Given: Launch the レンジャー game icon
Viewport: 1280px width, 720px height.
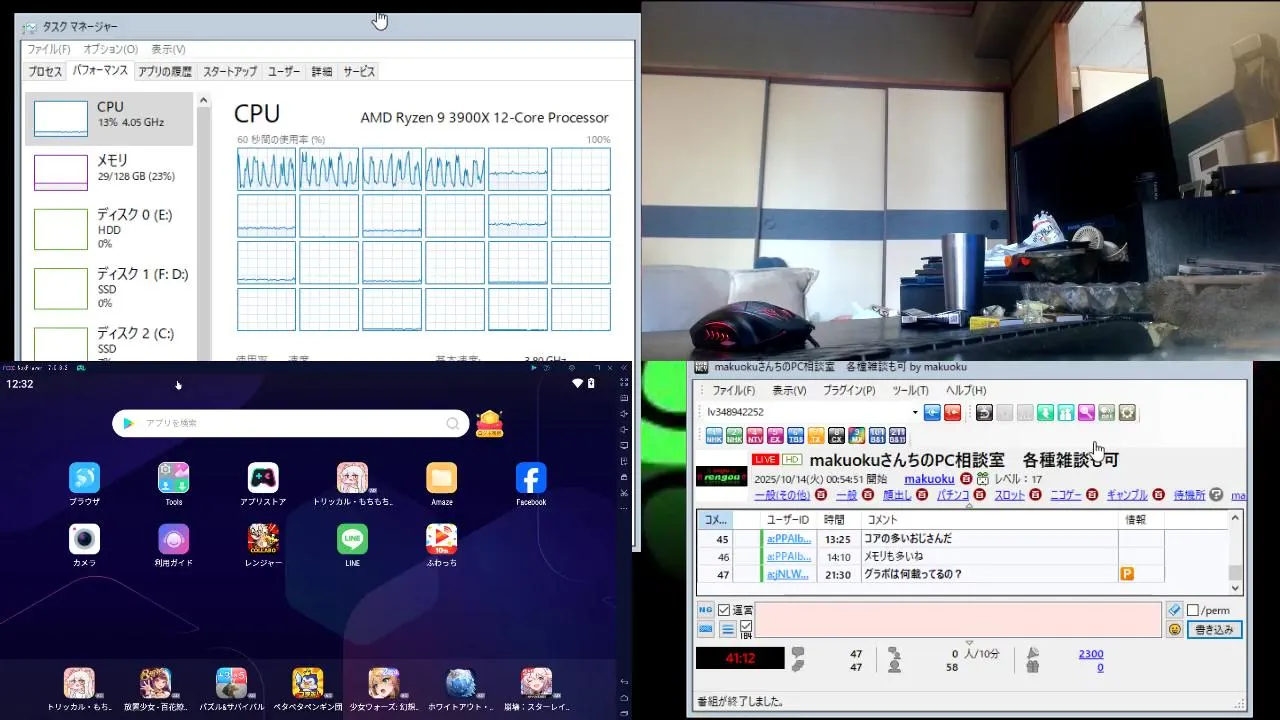Looking at the screenshot, I should (x=263, y=539).
